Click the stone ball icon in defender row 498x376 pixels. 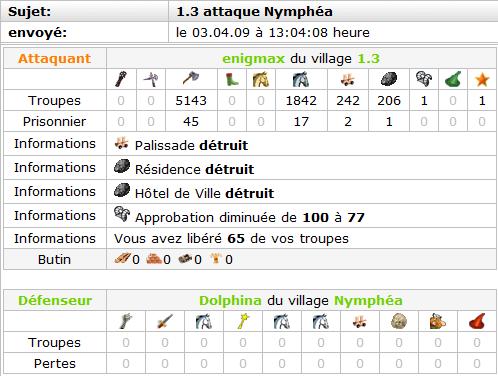pyautogui.click(x=399, y=321)
